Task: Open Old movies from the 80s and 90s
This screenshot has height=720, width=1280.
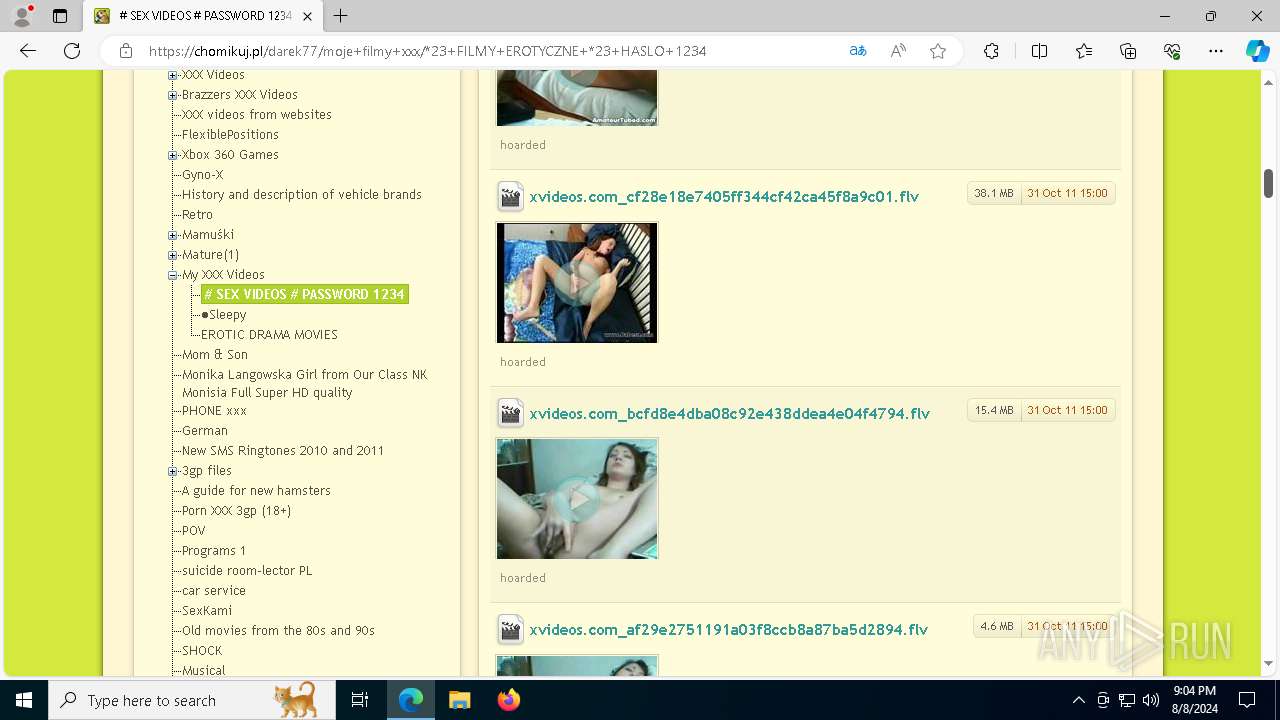Action: tap(278, 631)
